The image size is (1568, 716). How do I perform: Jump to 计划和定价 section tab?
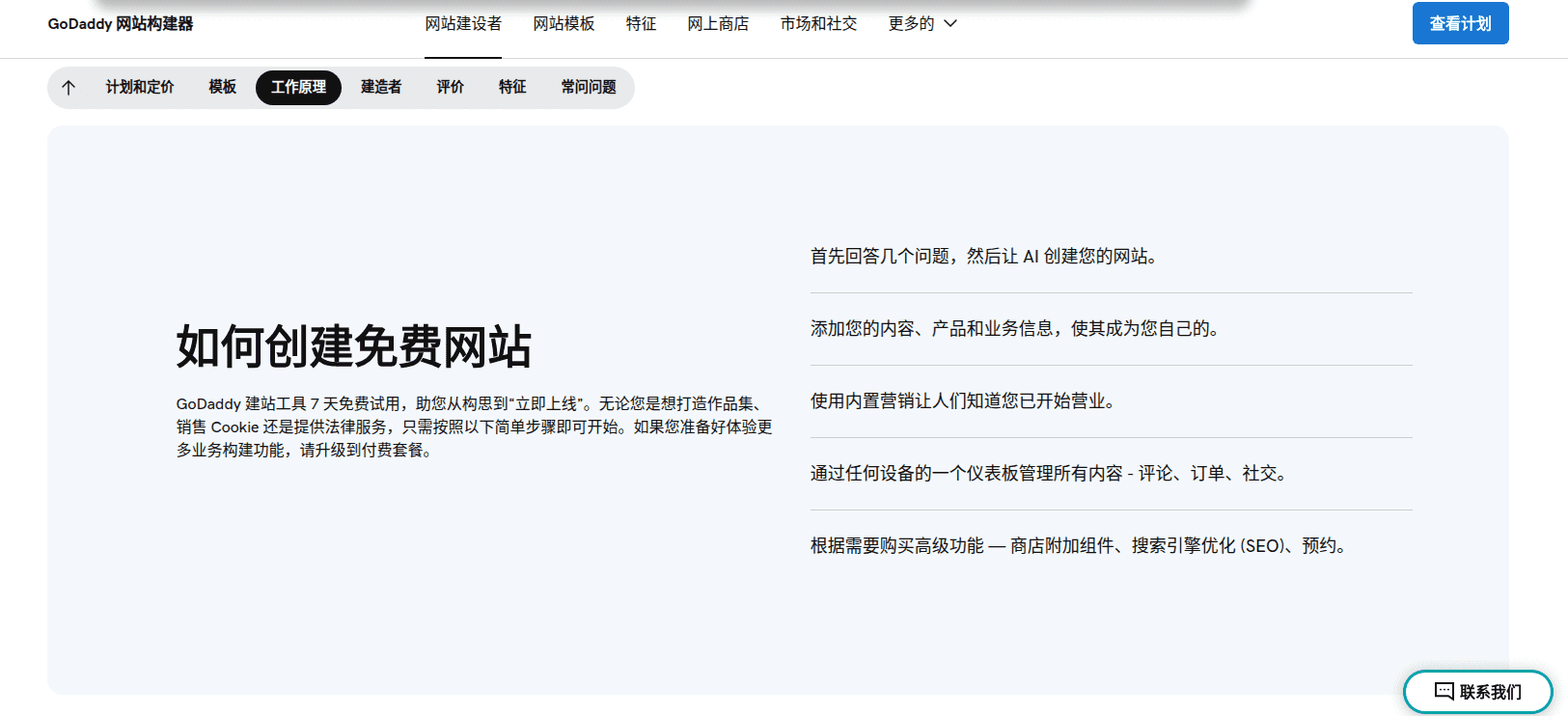(140, 88)
